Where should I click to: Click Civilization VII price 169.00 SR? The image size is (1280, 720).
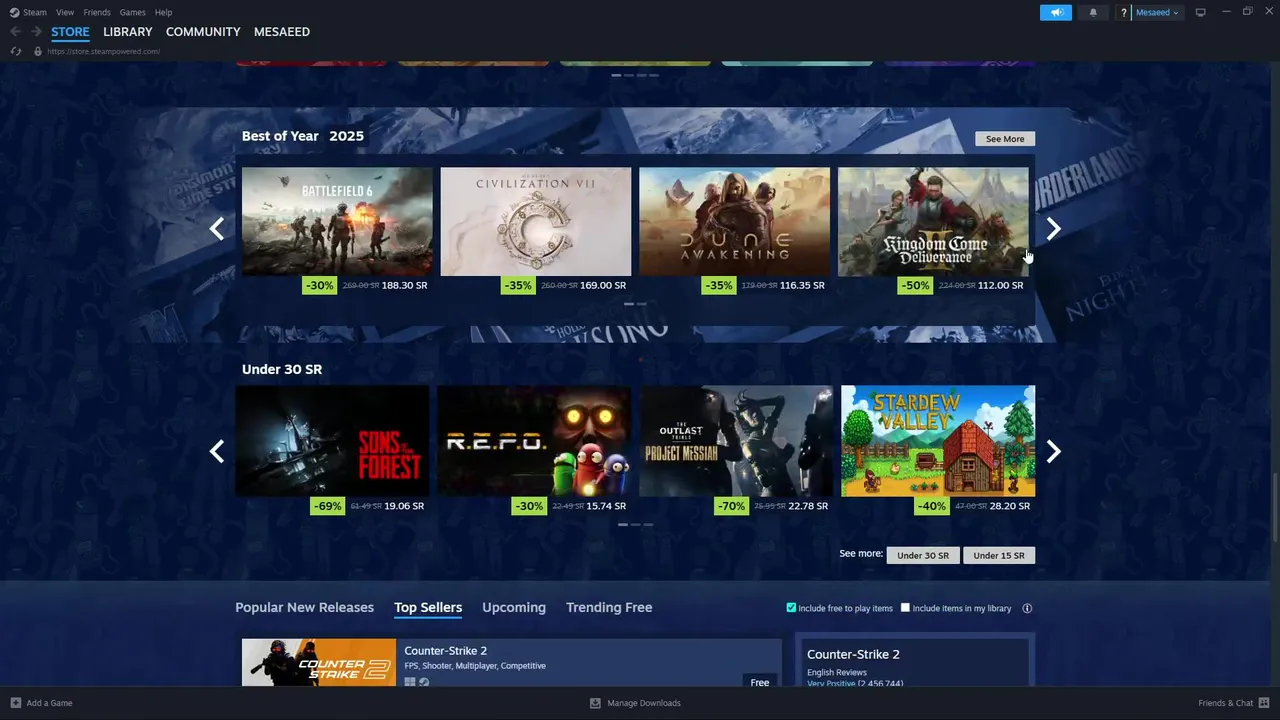tap(603, 285)
